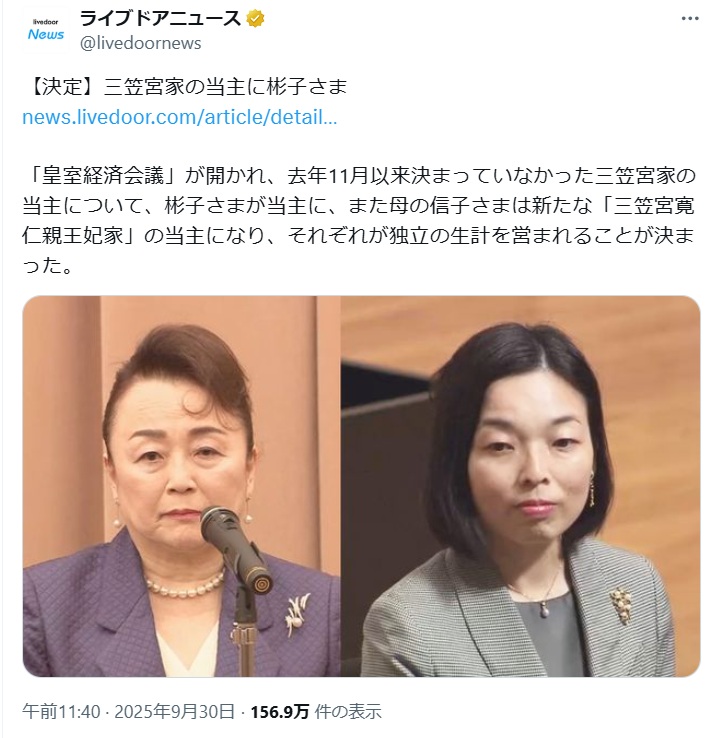Click the 【決定】 headline text
The image size is (721, 738).
62,87
